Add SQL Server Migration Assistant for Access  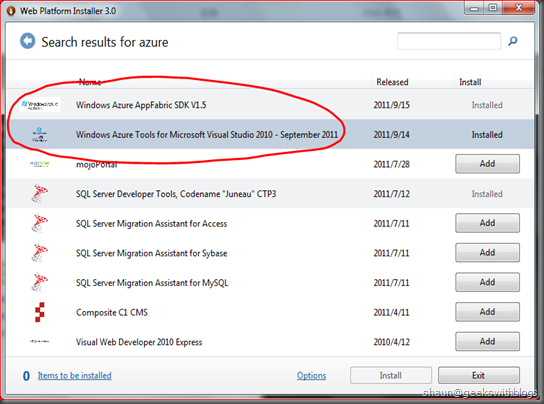click(487, 223)
